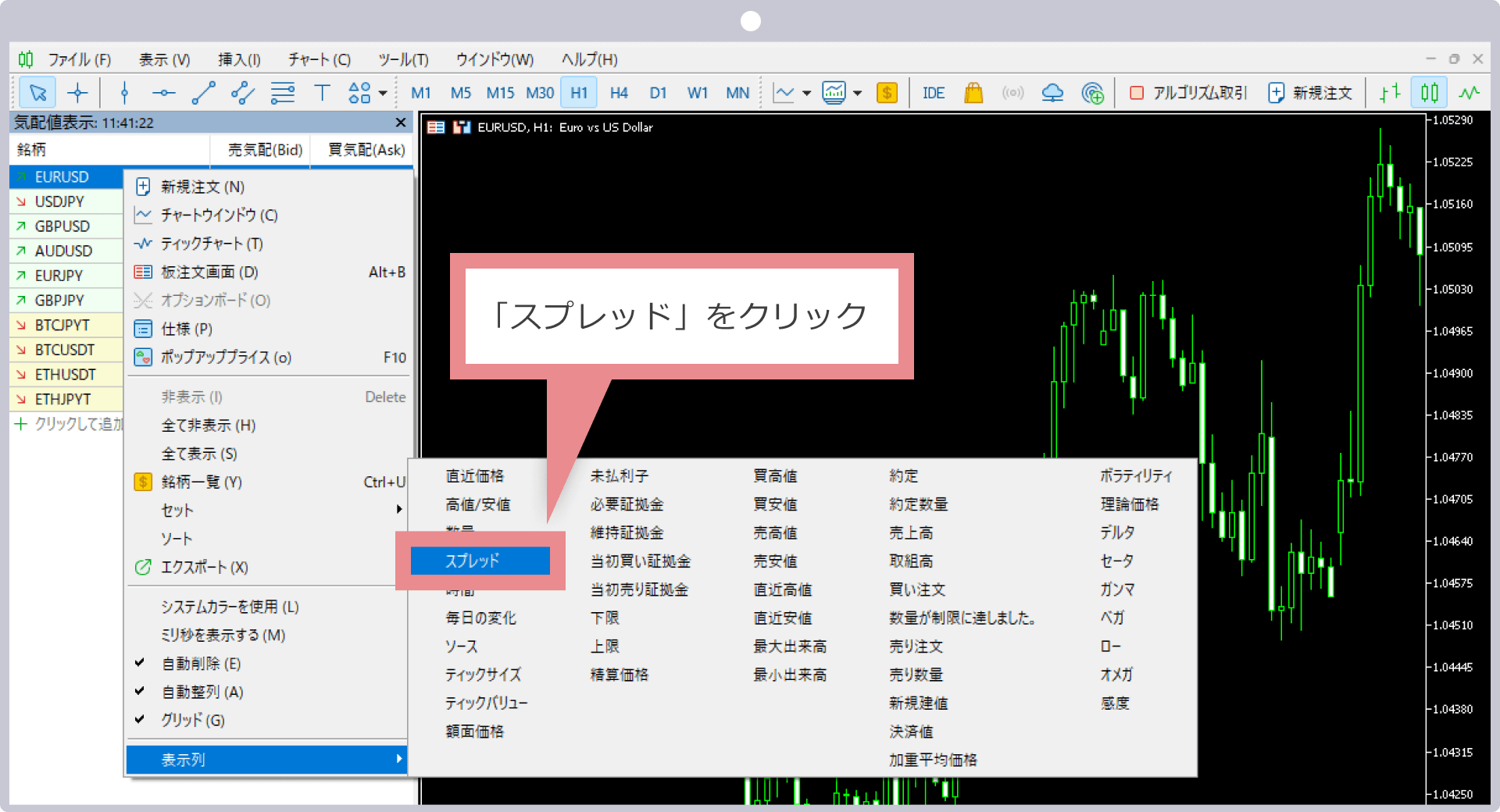Open the chart objects dropdown arrow
The image size is (1500, 812).
pos(382,92)
